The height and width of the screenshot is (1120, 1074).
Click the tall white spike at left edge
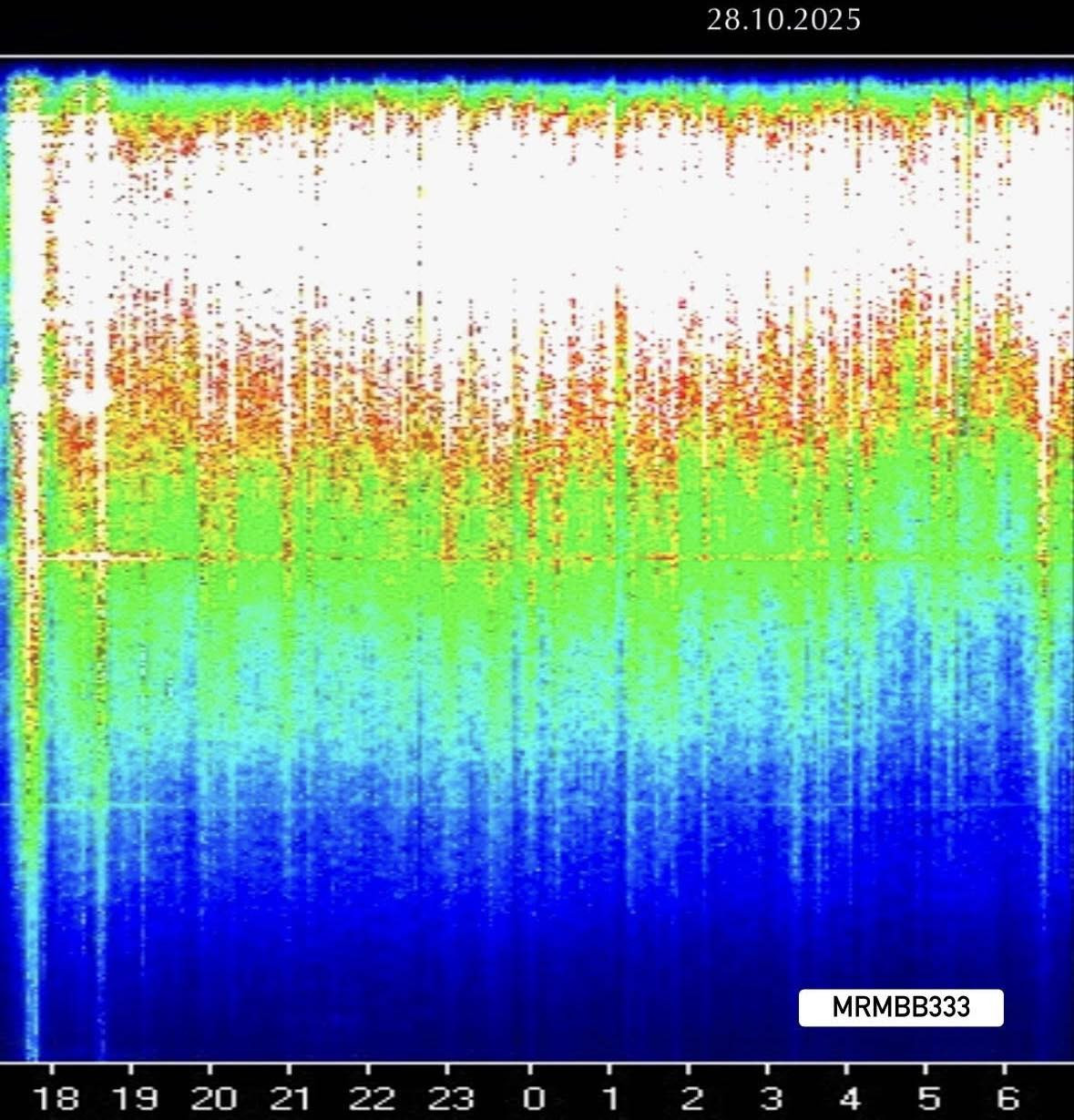[x=26, y=364]
